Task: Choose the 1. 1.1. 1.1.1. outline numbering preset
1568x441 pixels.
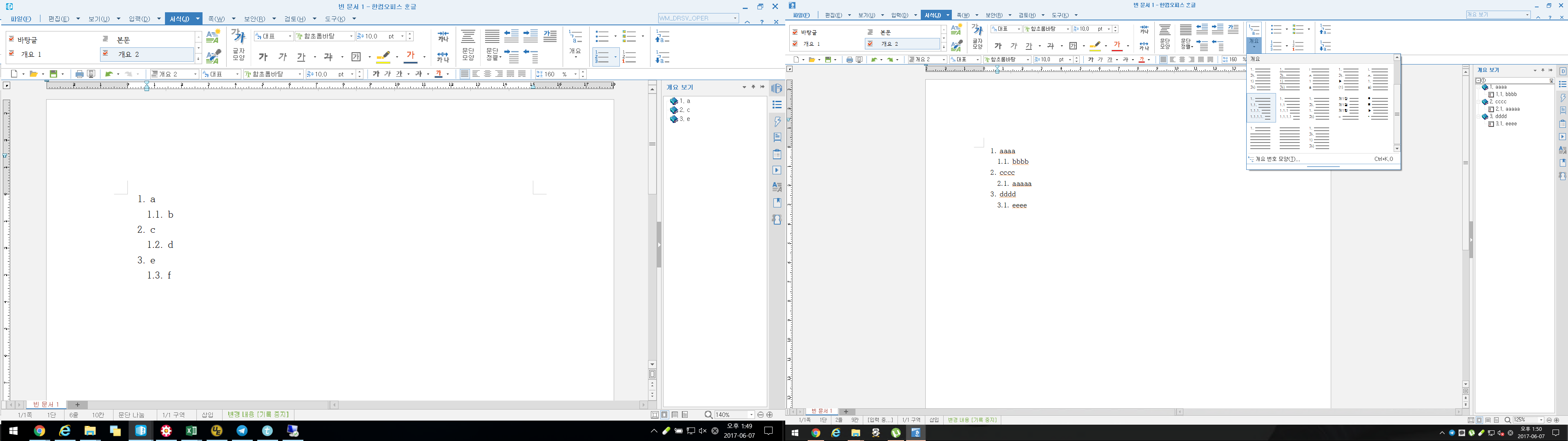Action: [1261, 109]
